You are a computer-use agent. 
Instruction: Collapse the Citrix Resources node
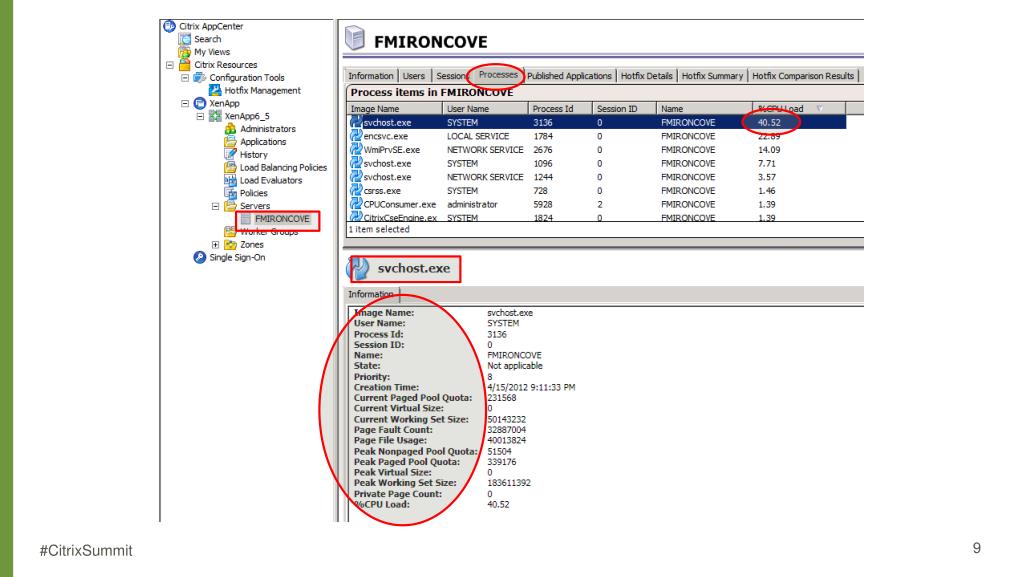pos(170,65)
